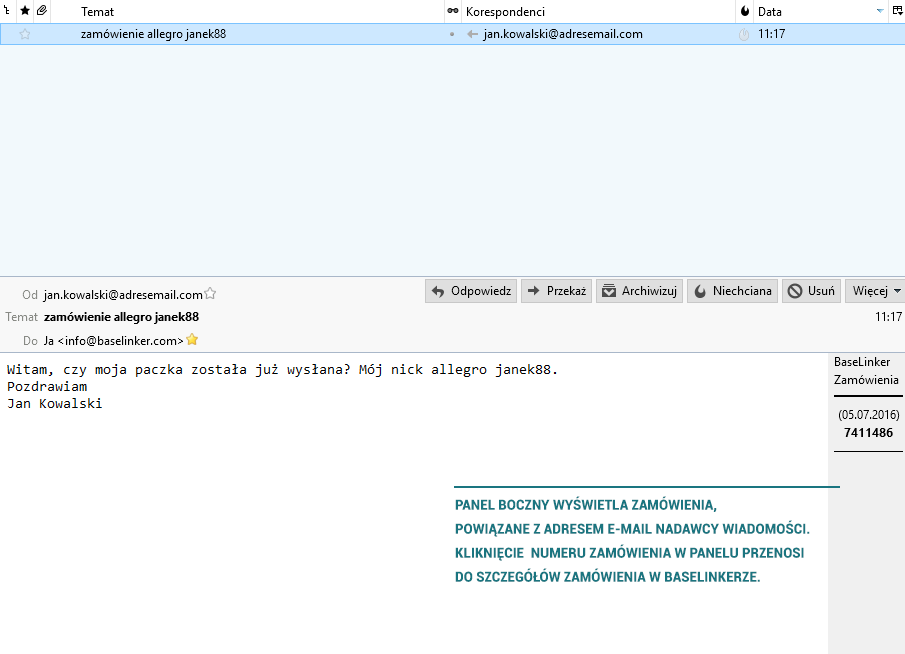Image resolution: width=905 pixels, height=654 pixels.
Task: Click the recipient 'Ja <info@baselinker.com>' in the Do field
Action: click(114, 341)
